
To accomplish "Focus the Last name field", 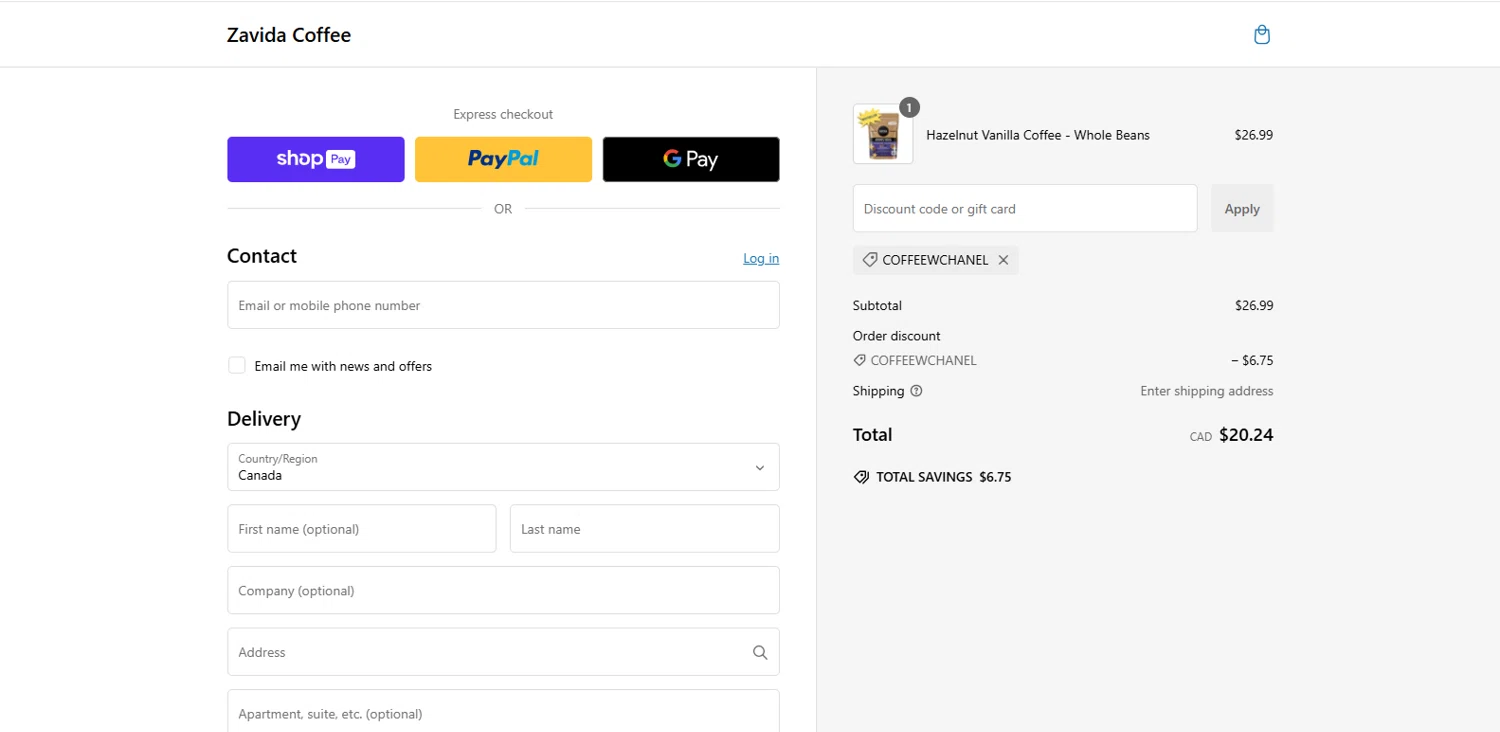I will 645,528.
